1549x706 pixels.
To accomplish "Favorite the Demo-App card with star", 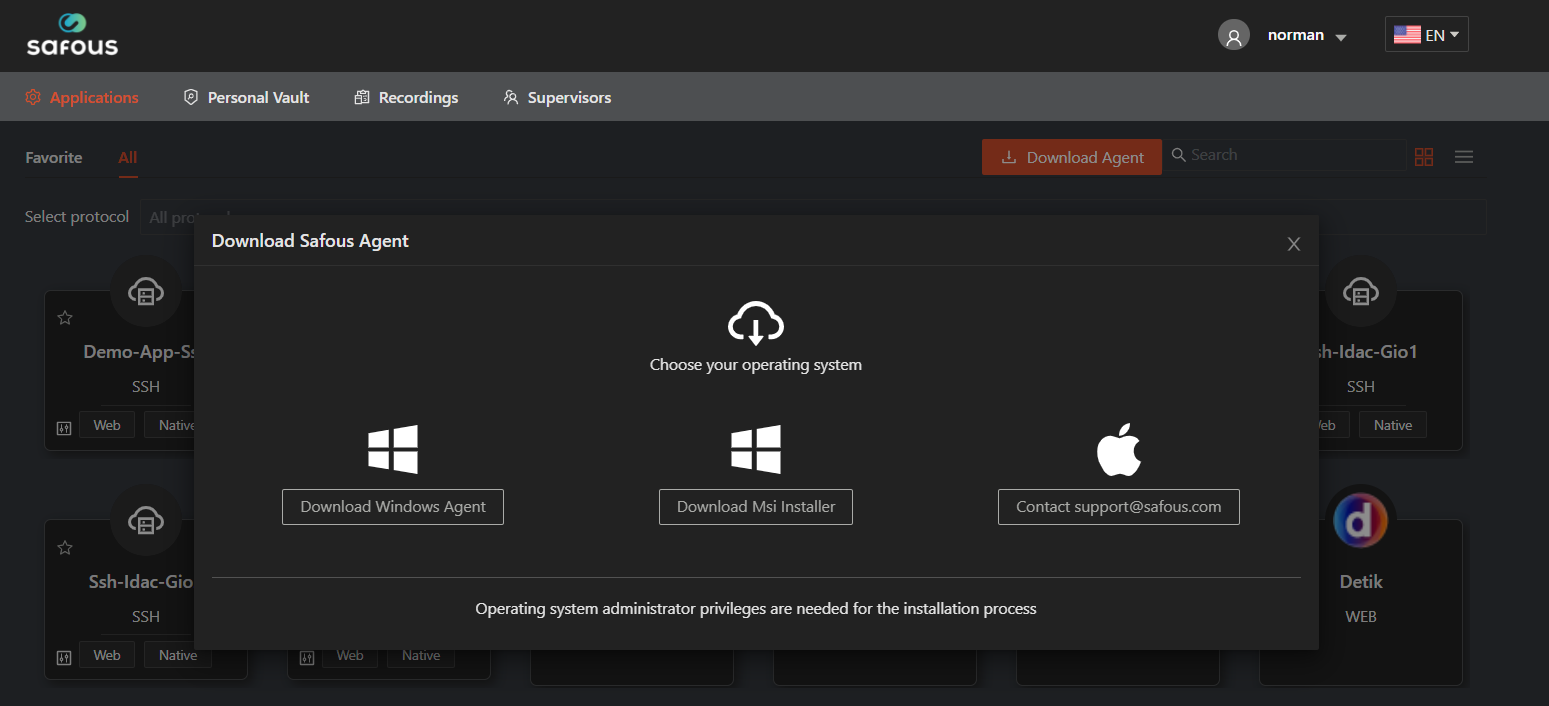I will click(65, 318).
